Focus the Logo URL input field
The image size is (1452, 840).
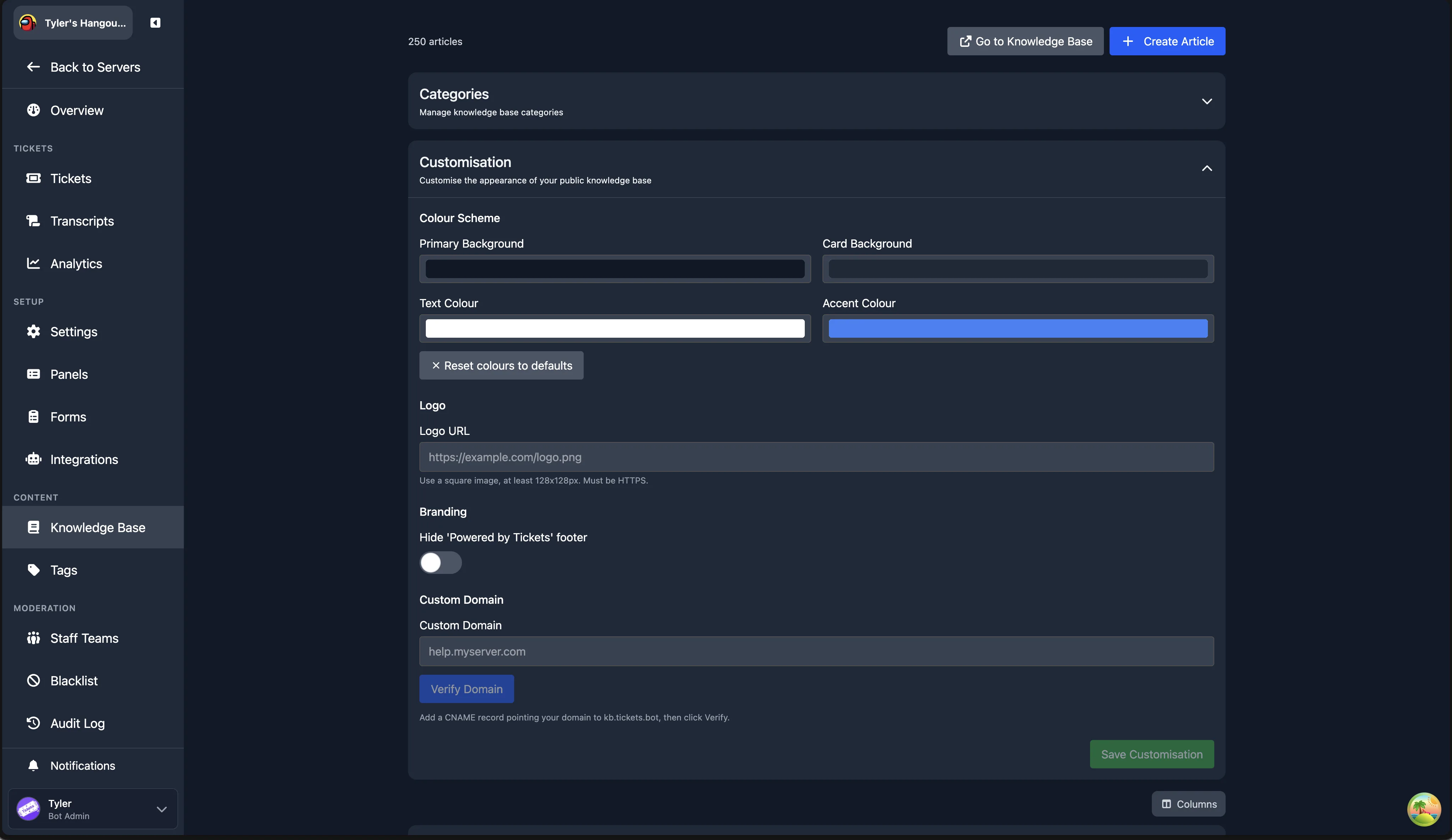click(816, 457)
